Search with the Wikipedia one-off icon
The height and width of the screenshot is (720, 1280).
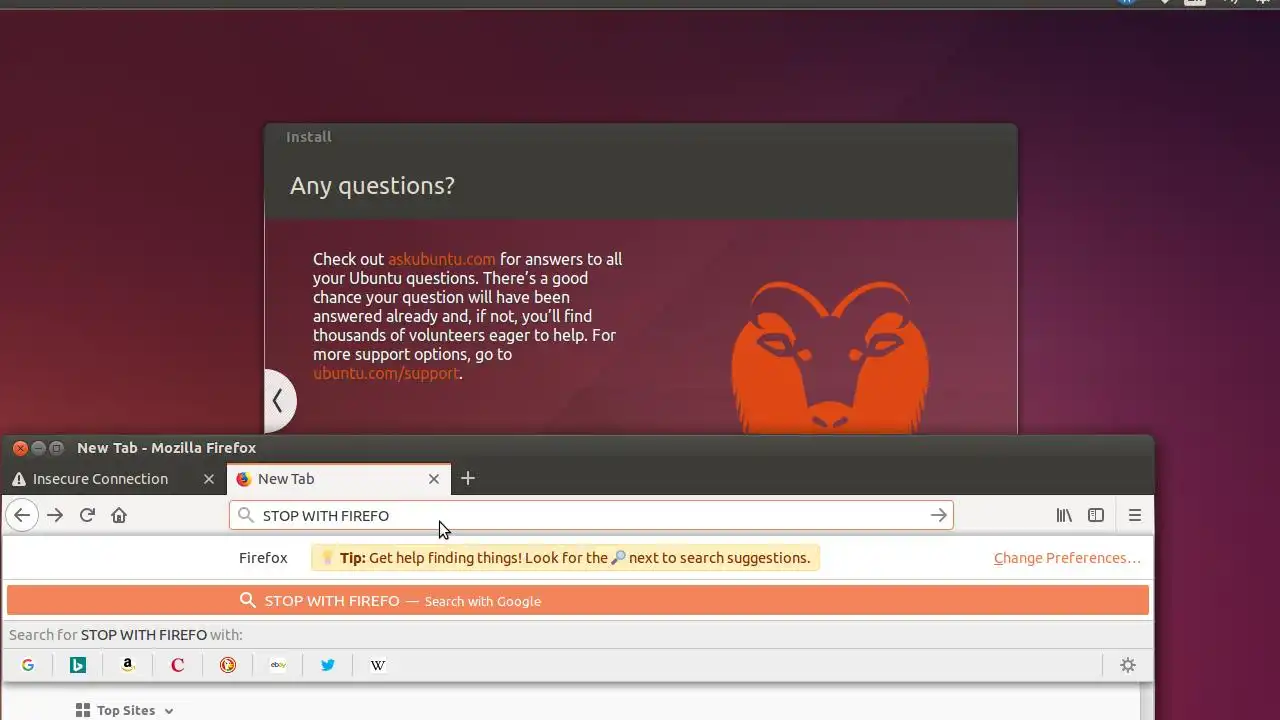tap(378, 665)
